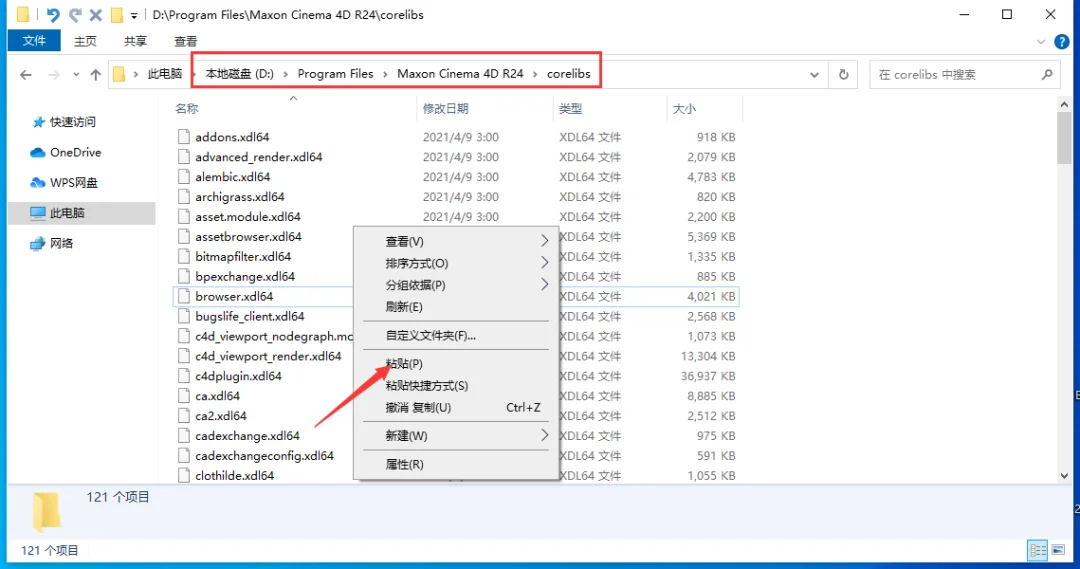Select the alembic.xdl64 file
This screenshot has width=1080, height=569.
[x=232, y=177]
